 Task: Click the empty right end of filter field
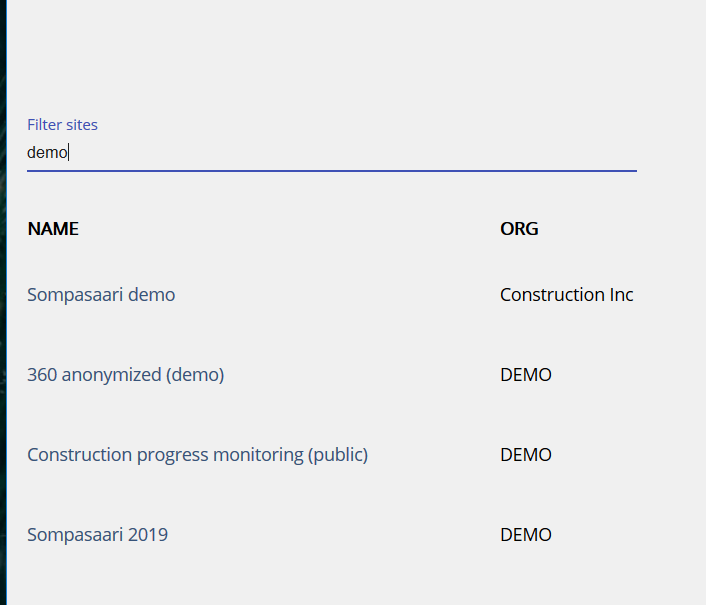[585, 153]
